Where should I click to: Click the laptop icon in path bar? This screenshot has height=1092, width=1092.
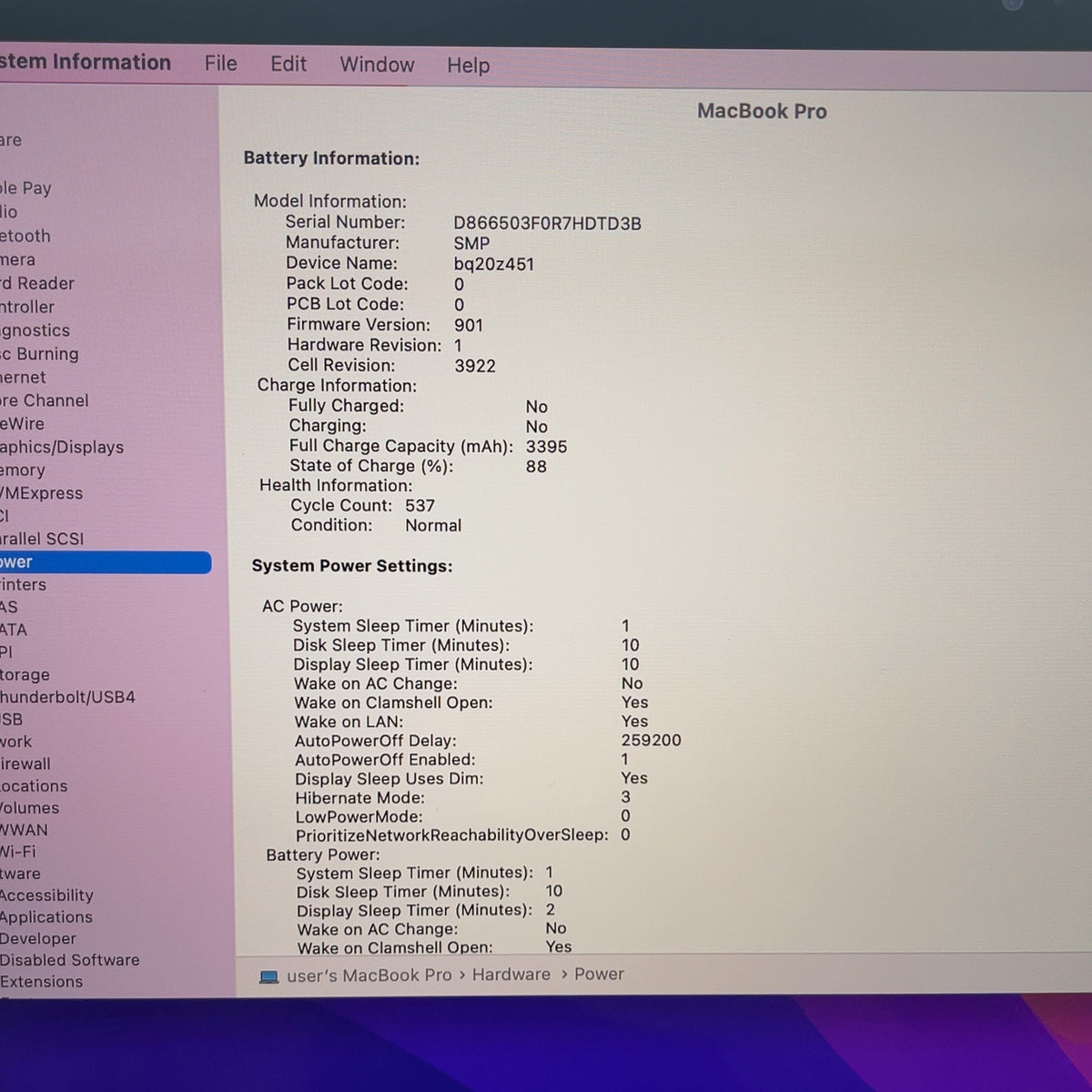(268, 976)
